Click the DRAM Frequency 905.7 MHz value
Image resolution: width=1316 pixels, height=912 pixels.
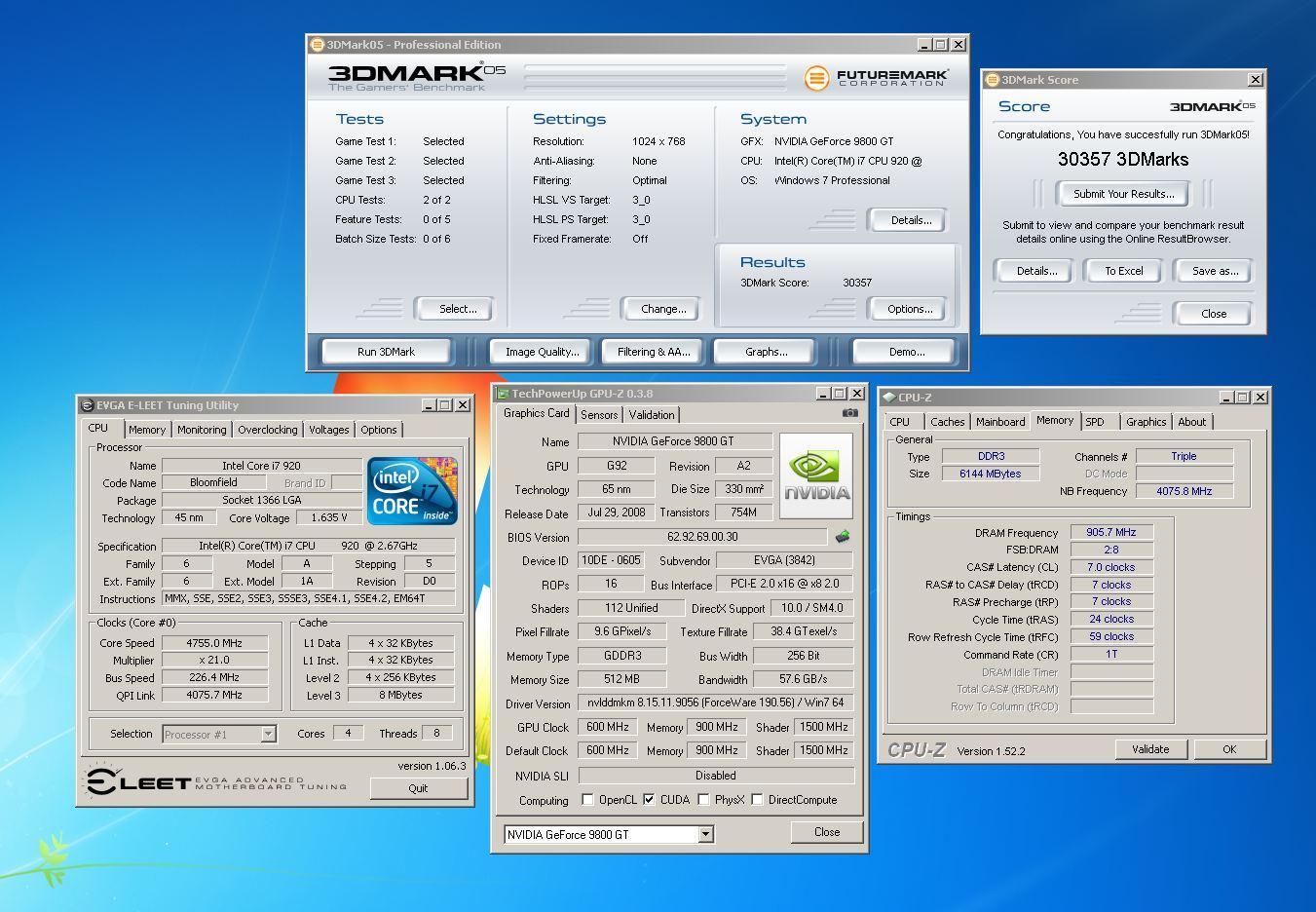click(1111, 533)
